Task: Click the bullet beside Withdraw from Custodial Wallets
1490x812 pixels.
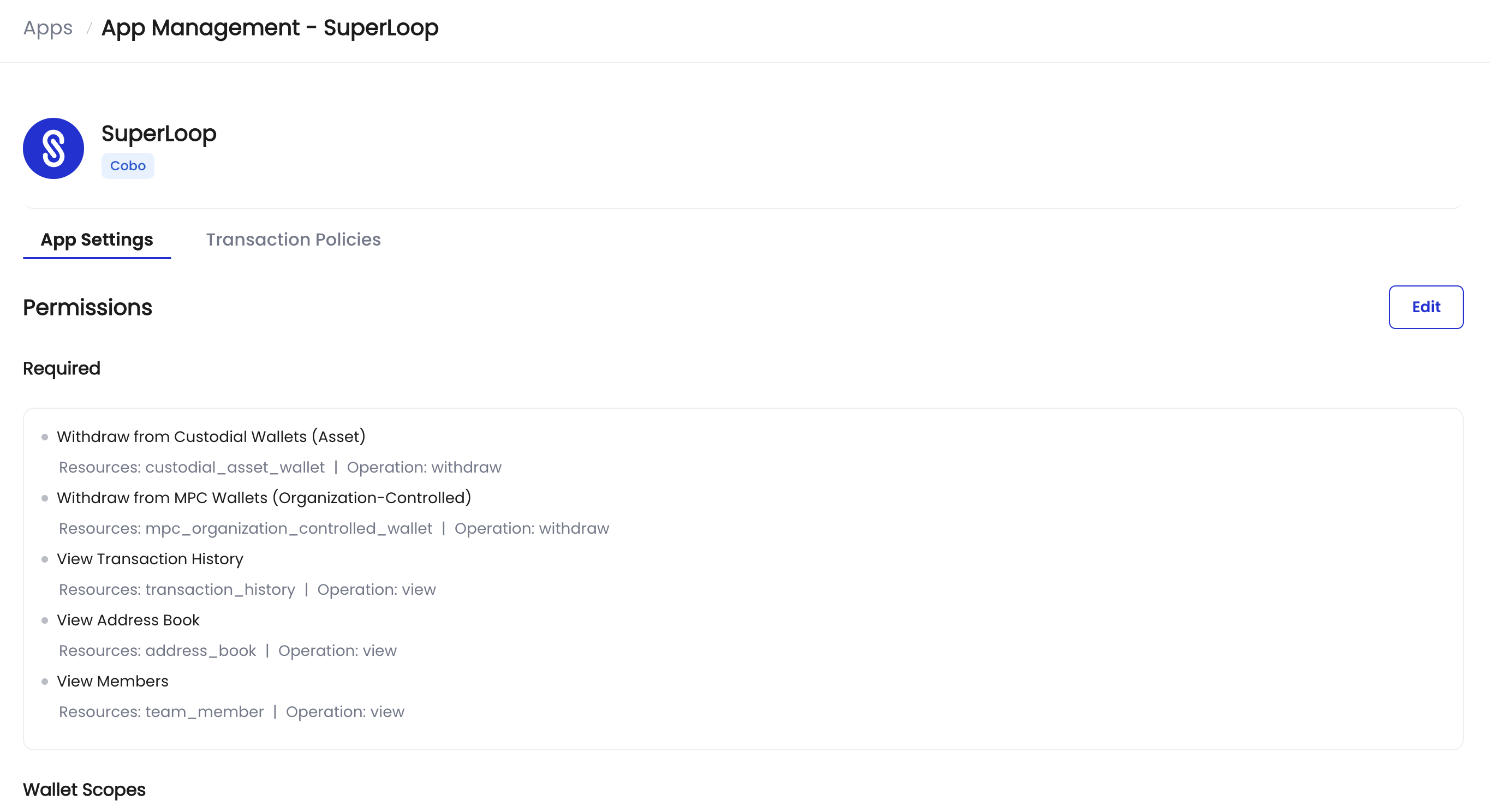Action: [x=45, y=437]
